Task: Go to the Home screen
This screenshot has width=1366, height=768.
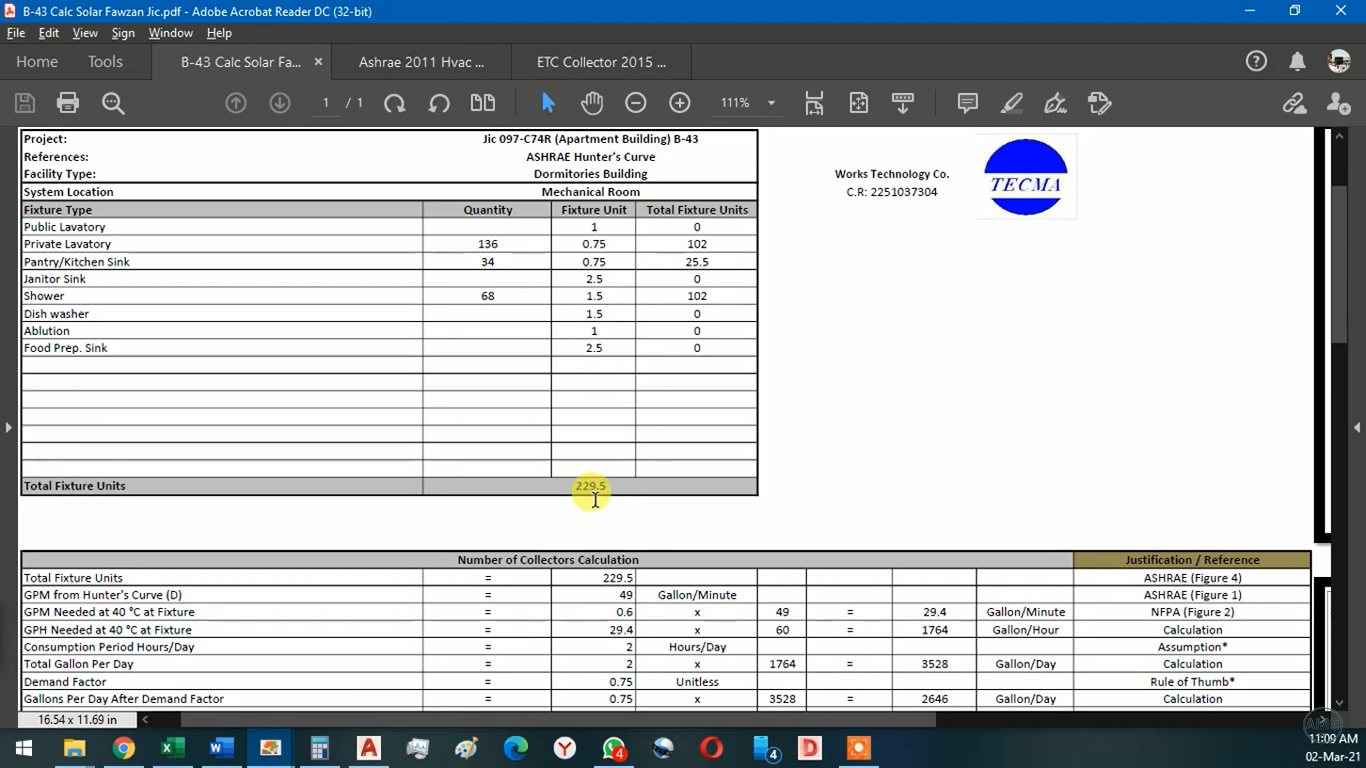Action: 36,61
